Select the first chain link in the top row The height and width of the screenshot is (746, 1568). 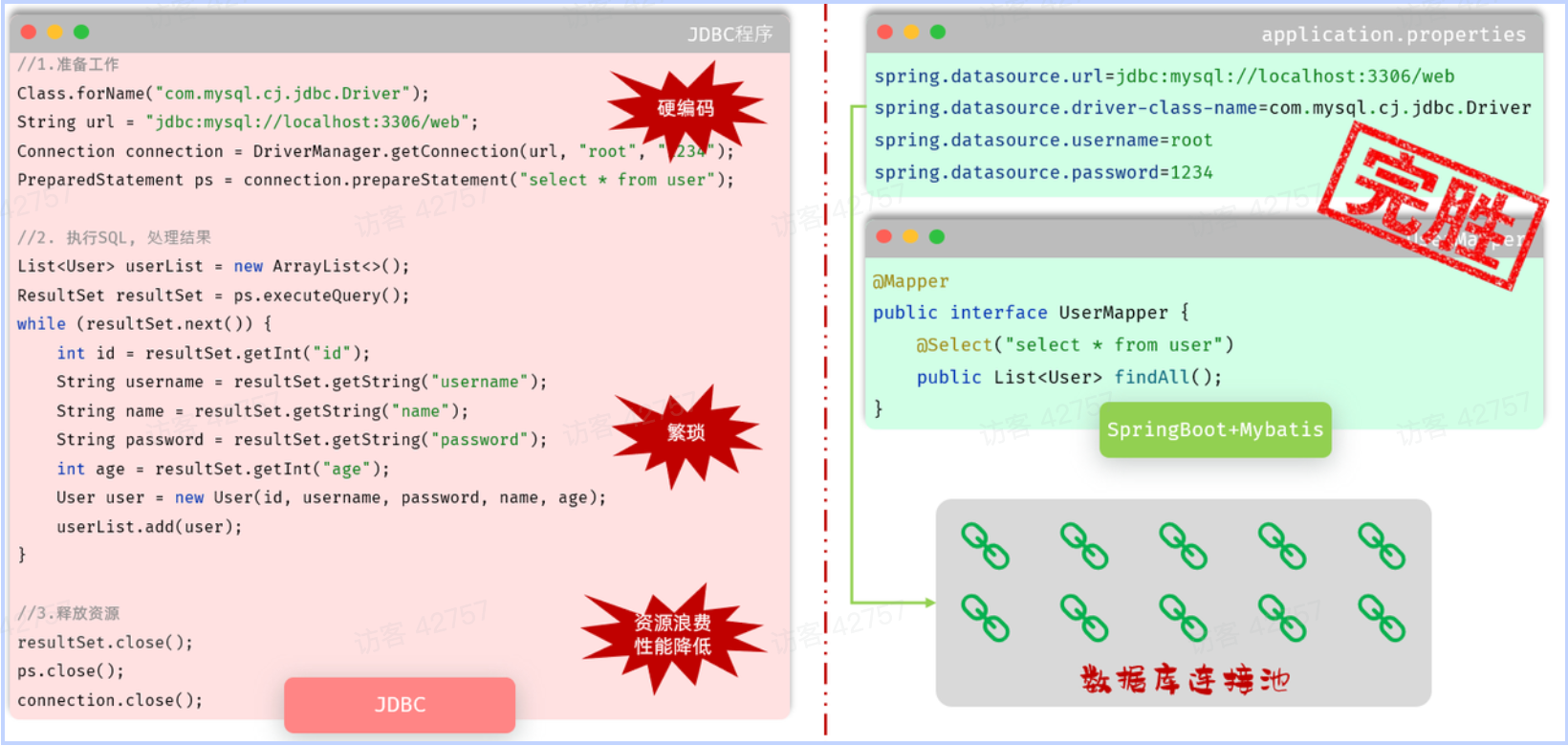click(x=985, y=545)
